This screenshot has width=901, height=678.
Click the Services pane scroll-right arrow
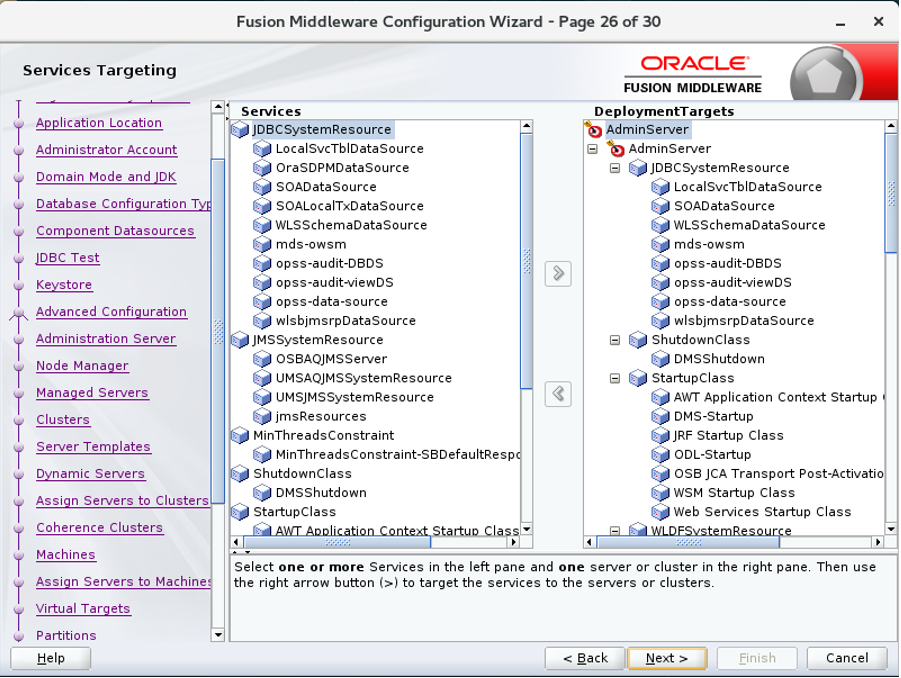pos(514,542)
